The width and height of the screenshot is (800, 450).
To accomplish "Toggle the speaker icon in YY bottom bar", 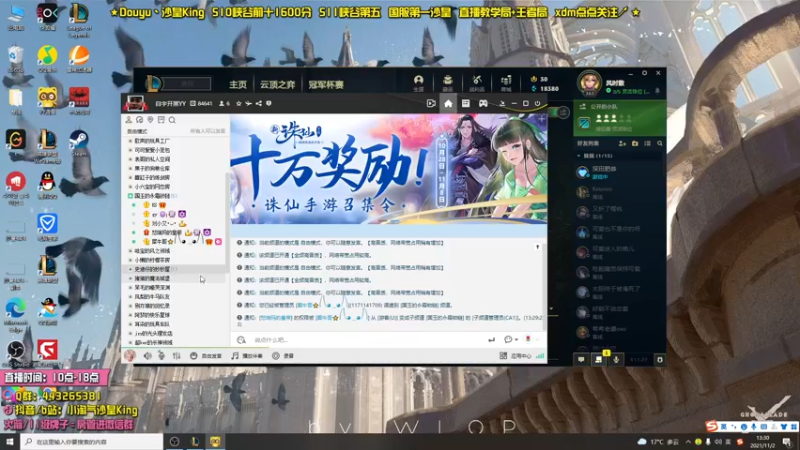I will click(x=147, y=356).
